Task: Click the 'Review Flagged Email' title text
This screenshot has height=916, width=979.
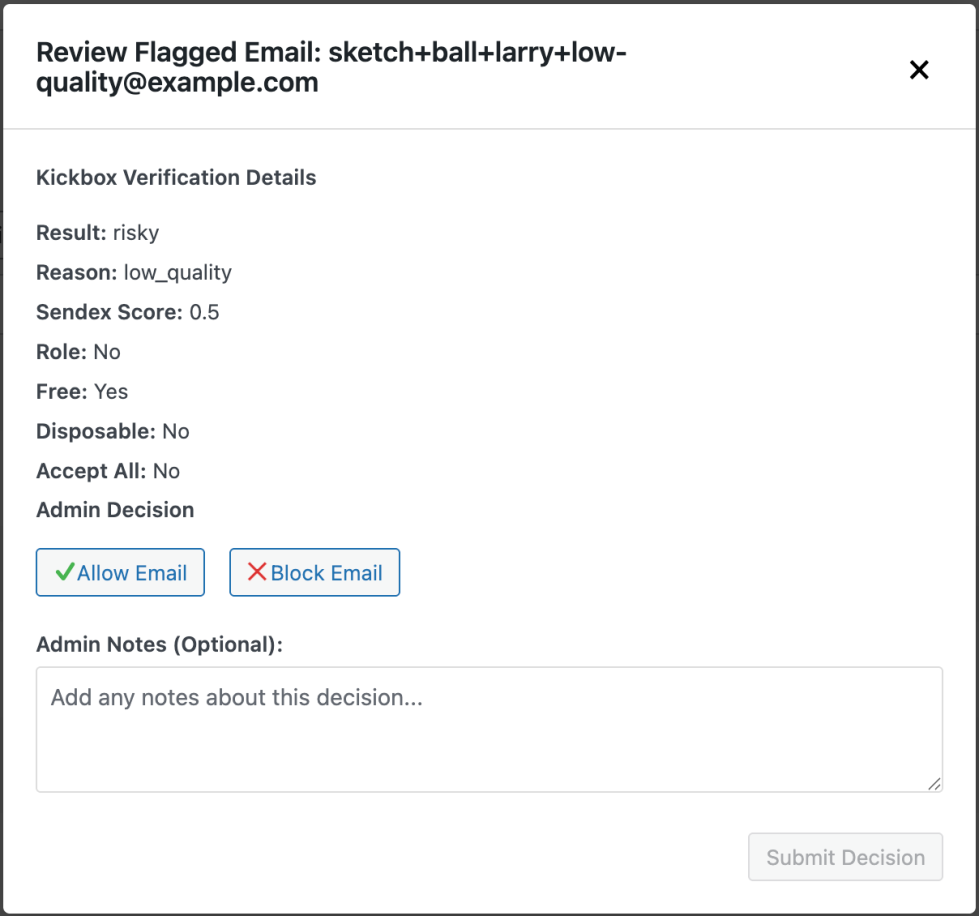Action: pyautogui.click(x=176, y=53)
